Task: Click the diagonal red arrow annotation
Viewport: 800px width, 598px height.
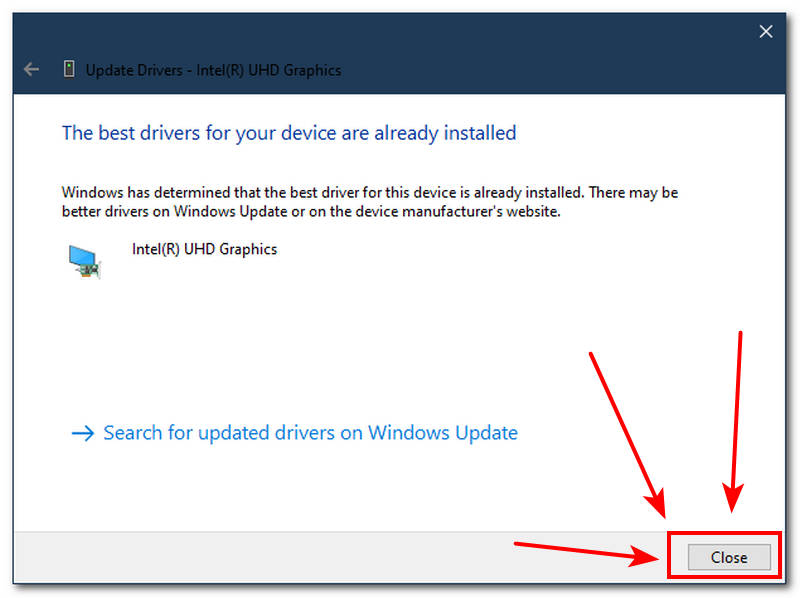Action: pos(625,430)
